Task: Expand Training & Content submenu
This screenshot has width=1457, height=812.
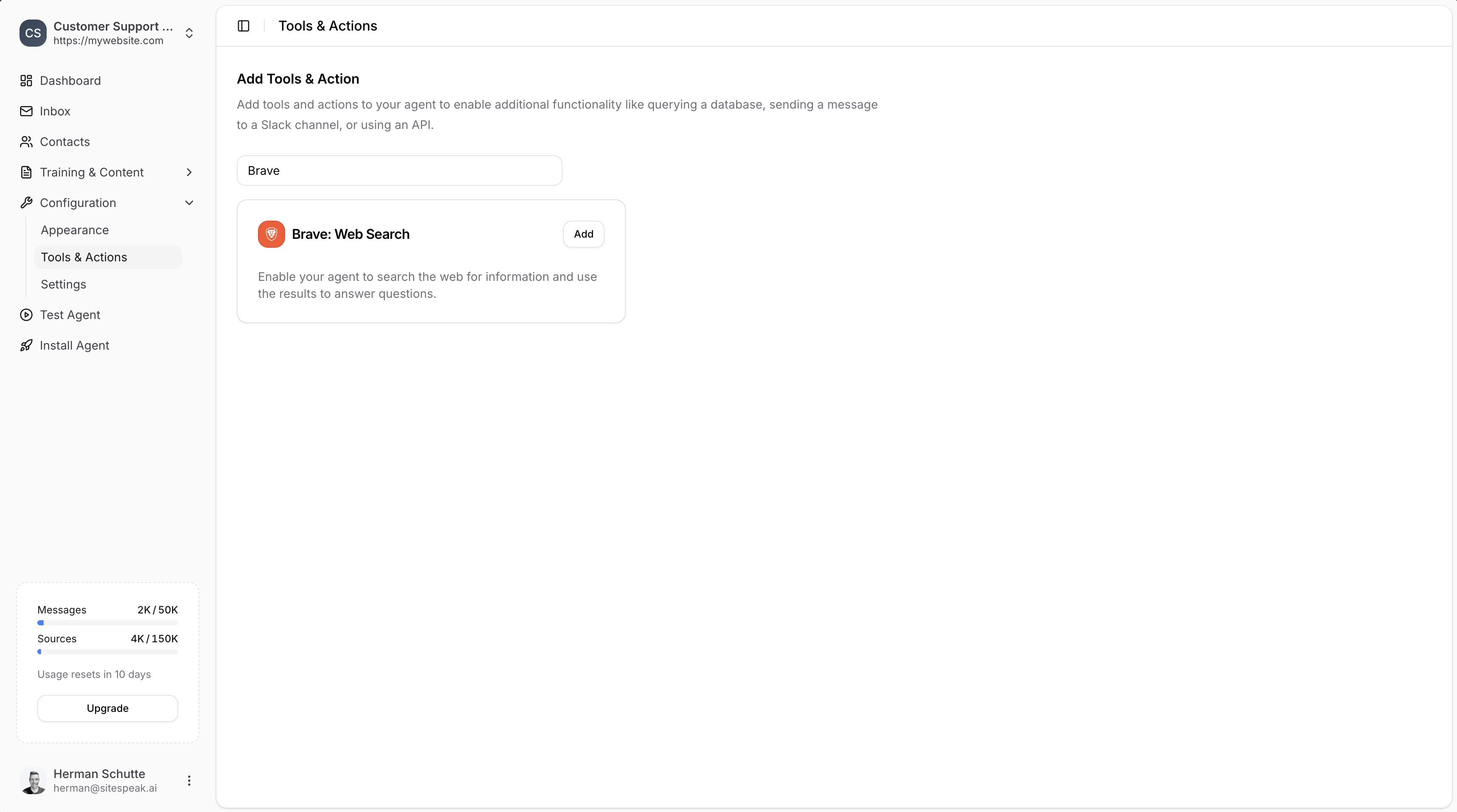Action: point(189,172)
